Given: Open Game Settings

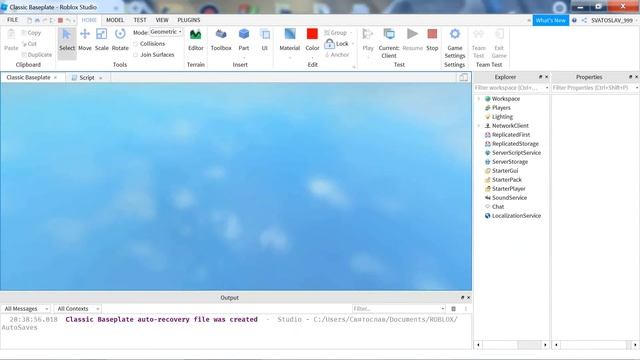Looking at the screenshot, I should 455,43.
